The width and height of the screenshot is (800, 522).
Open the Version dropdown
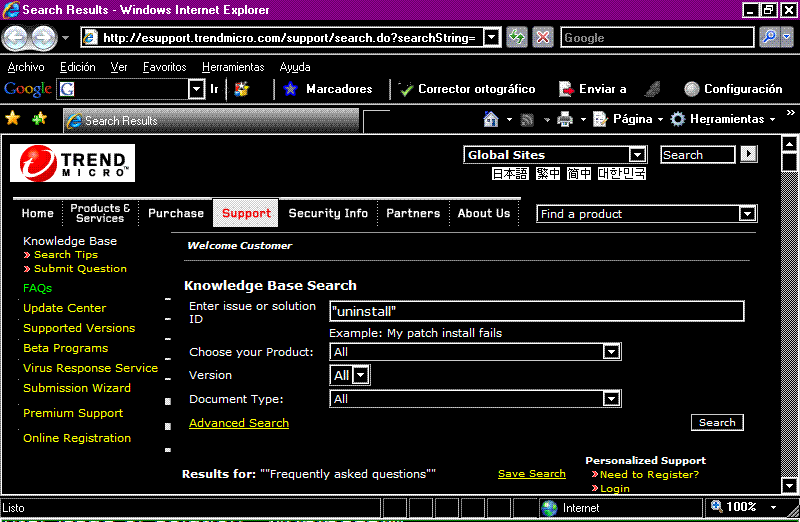[361, 375]
